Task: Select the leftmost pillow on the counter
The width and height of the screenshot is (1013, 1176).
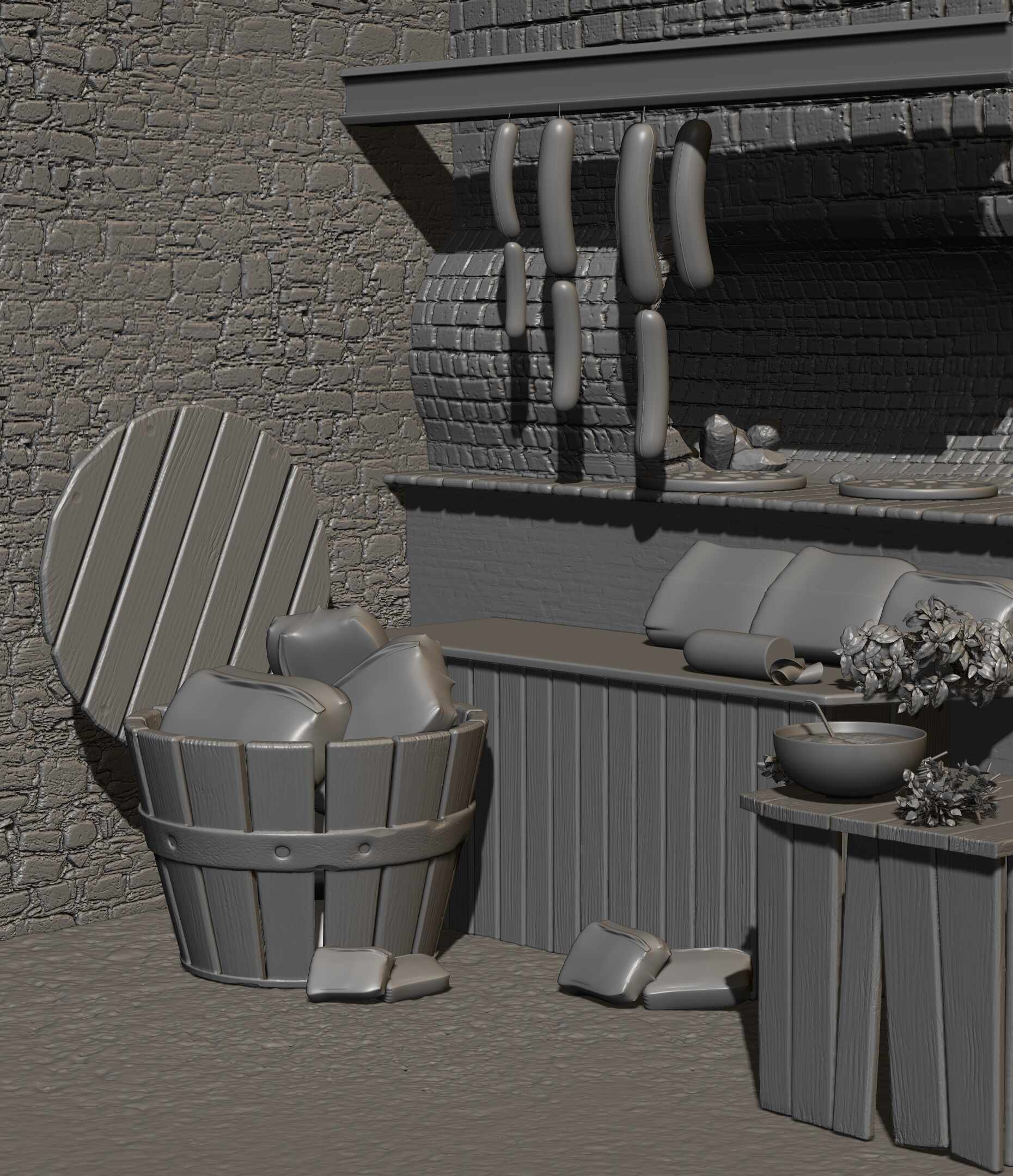Action: point(717,596)
